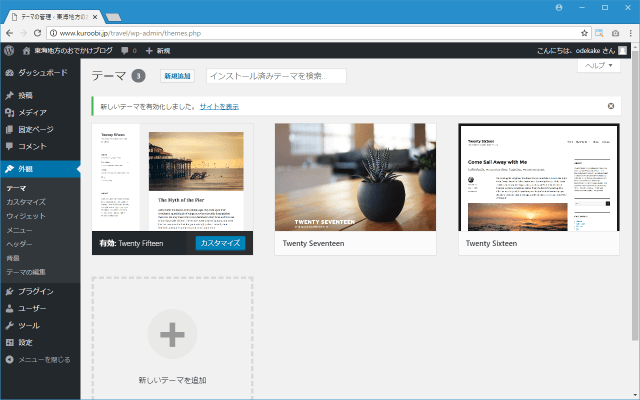The image size is (640, 400).
Task: Open the comments bubble in admin bar
Action: click(x=124, y=51)
